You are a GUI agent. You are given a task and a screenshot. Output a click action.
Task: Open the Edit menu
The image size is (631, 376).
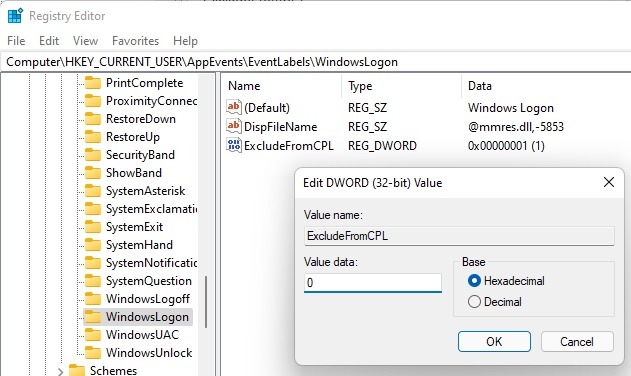pos(49,41)
